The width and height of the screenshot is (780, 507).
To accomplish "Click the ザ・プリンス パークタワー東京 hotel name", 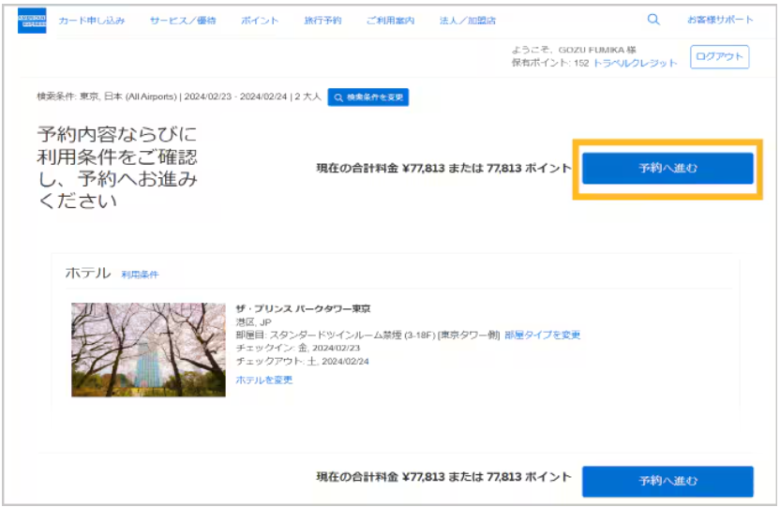I will point(303,308).
